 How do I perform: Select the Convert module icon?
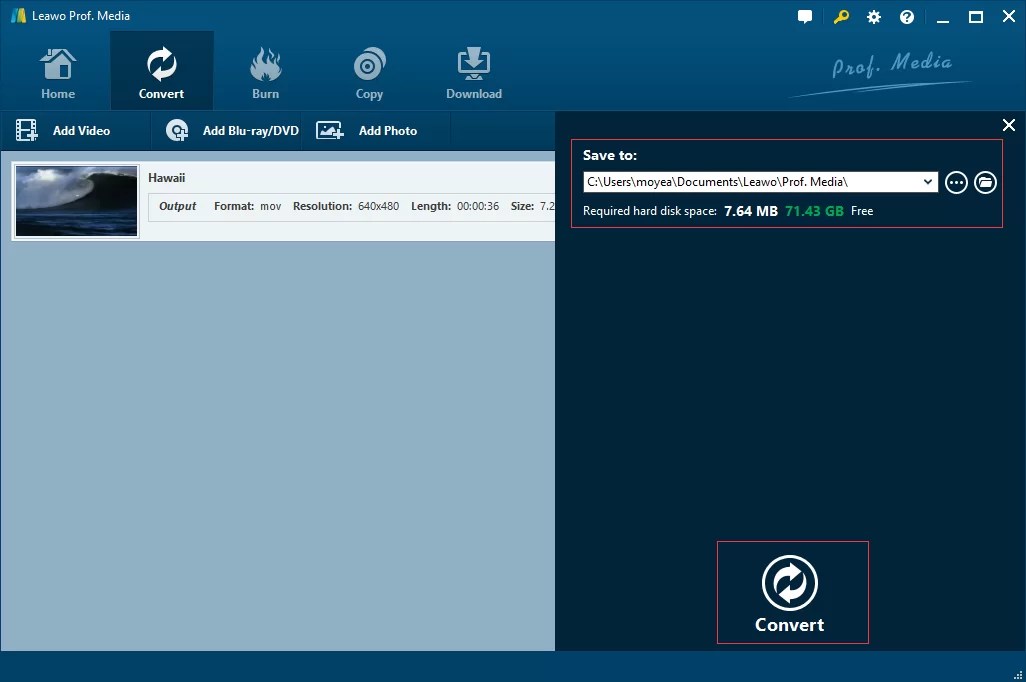click(x=161, y=70)
